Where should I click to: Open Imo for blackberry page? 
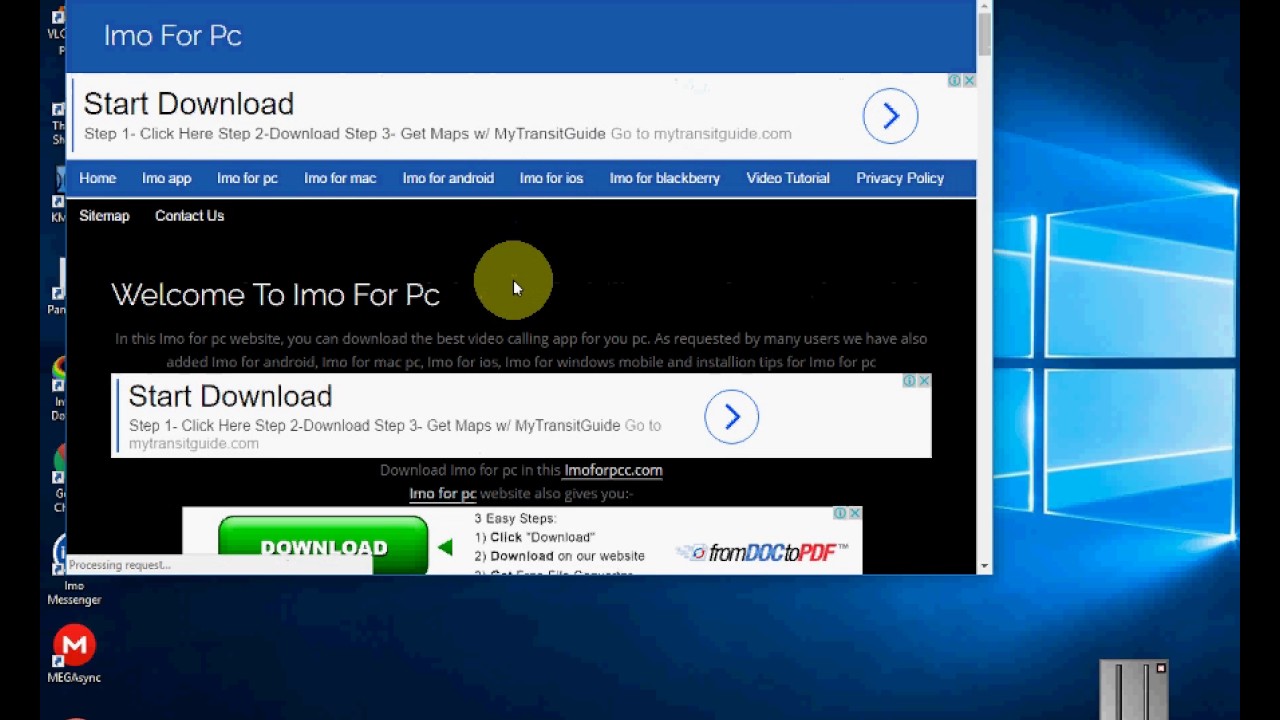pos(665,178)
